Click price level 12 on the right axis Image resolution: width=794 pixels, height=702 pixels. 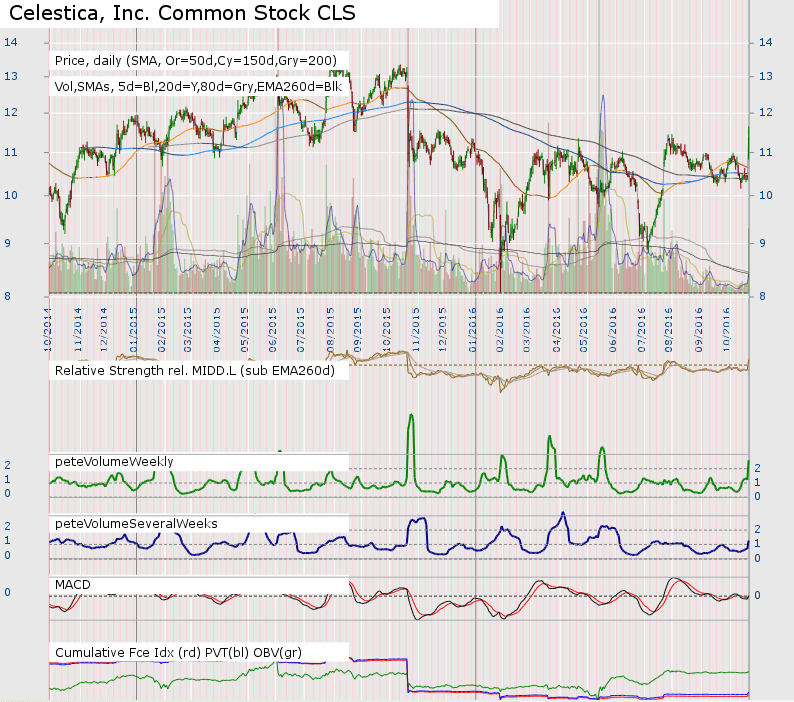tap(765, 112)
